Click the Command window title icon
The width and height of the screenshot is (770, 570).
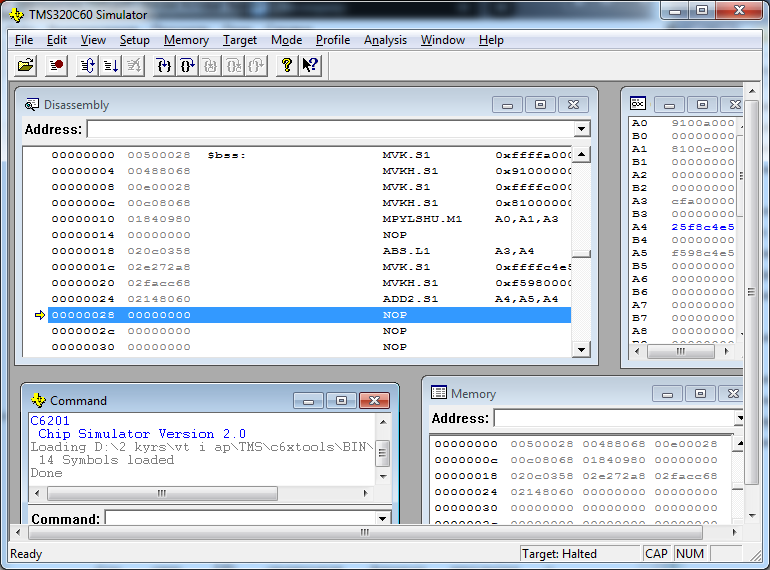(x=38, y=401)
